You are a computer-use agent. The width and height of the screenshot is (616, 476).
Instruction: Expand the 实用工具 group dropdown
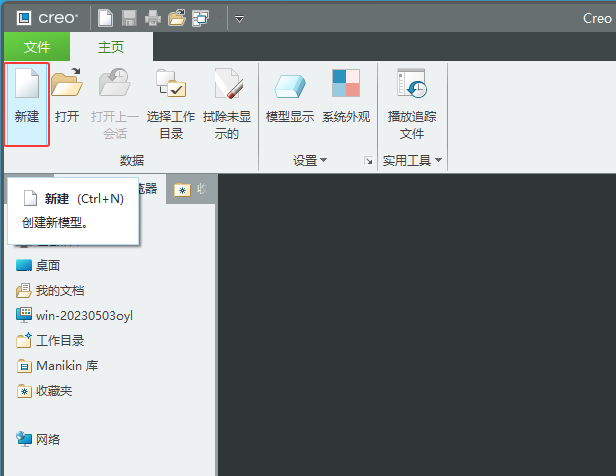click(x=412, y=160)
